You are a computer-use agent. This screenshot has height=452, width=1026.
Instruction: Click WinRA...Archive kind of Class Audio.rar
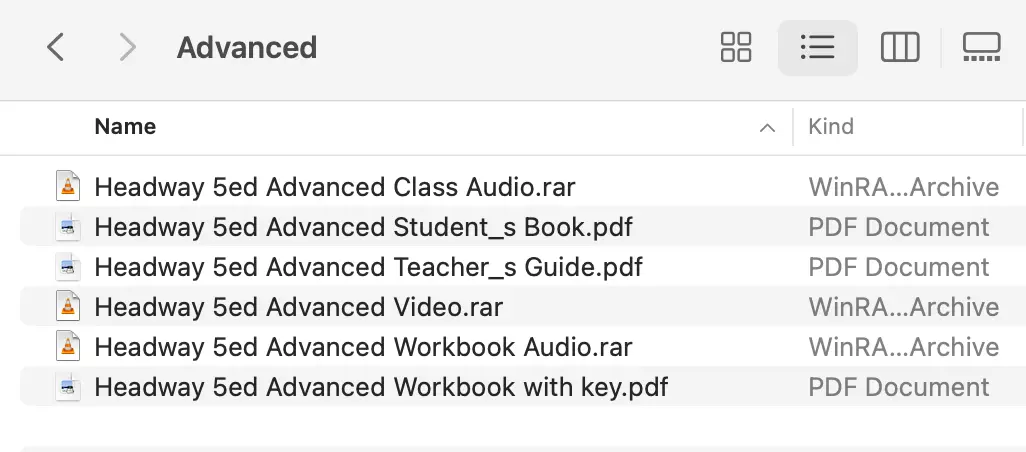click(x=904, y=187)
